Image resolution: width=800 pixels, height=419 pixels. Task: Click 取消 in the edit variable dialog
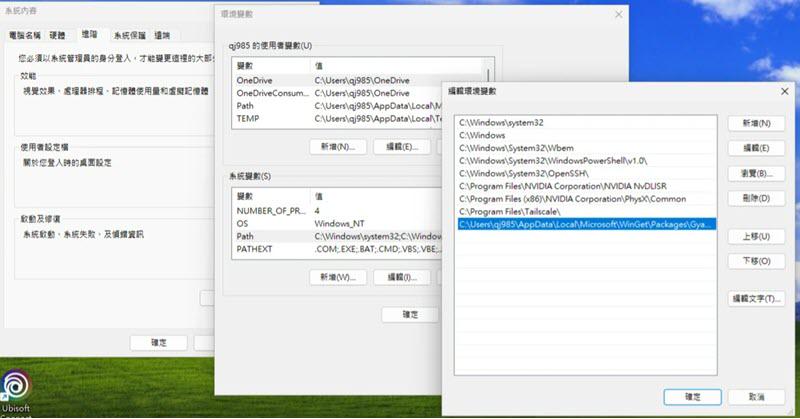click(x=756, y=397)
